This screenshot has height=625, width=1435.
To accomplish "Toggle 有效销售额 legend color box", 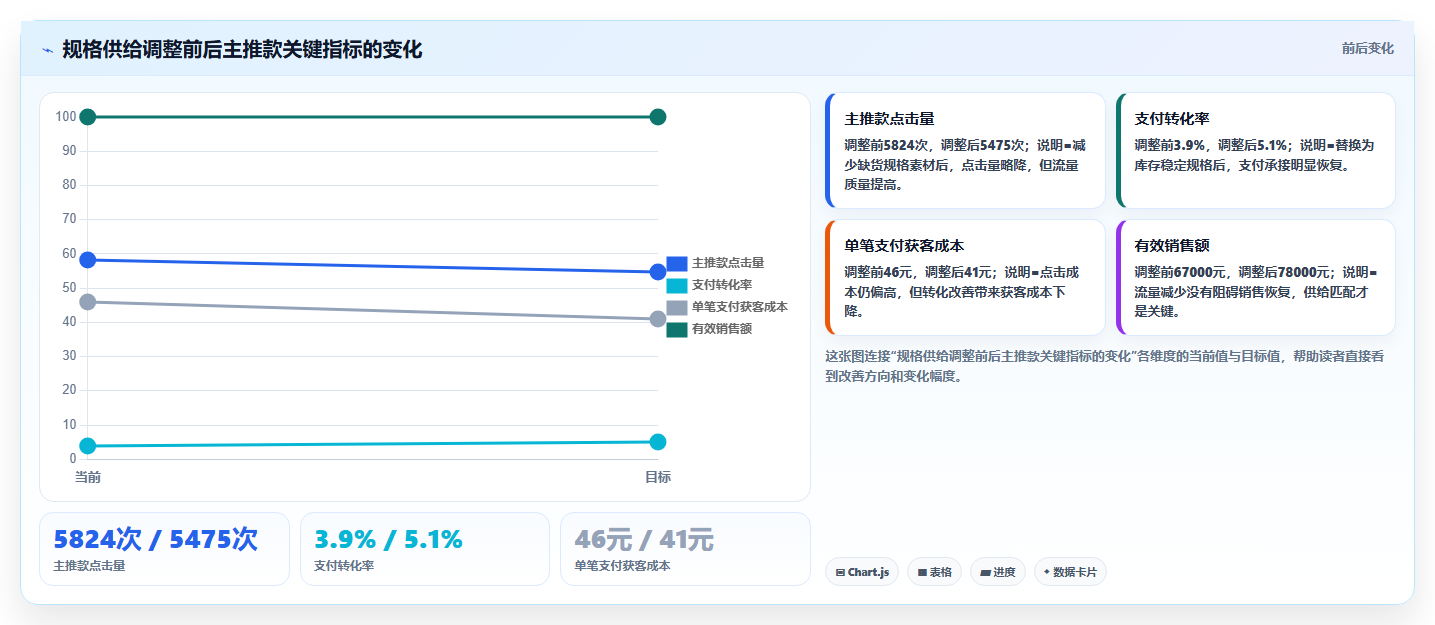I will point(677,329).
